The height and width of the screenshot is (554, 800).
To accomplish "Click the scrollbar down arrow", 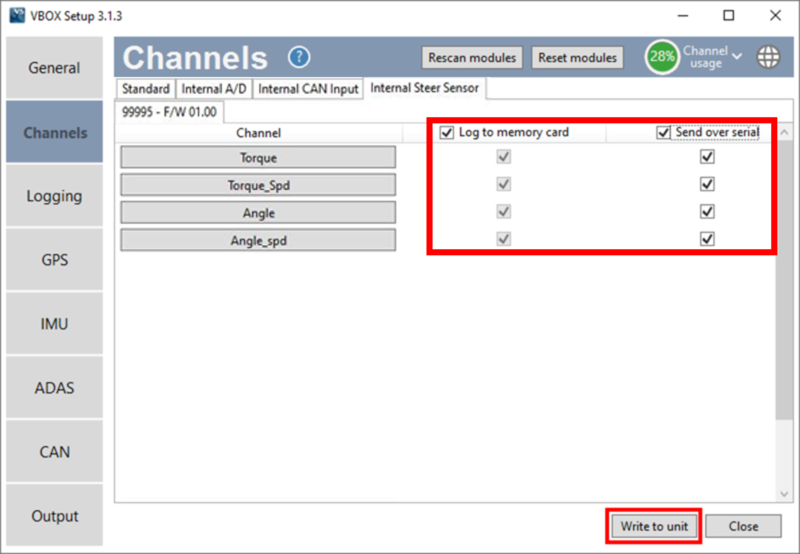I will tap(784, 494).
